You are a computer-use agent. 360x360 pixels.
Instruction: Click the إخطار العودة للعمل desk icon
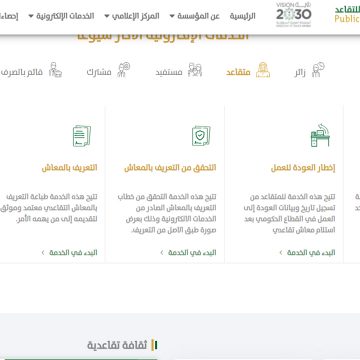[x=320, y=135]
